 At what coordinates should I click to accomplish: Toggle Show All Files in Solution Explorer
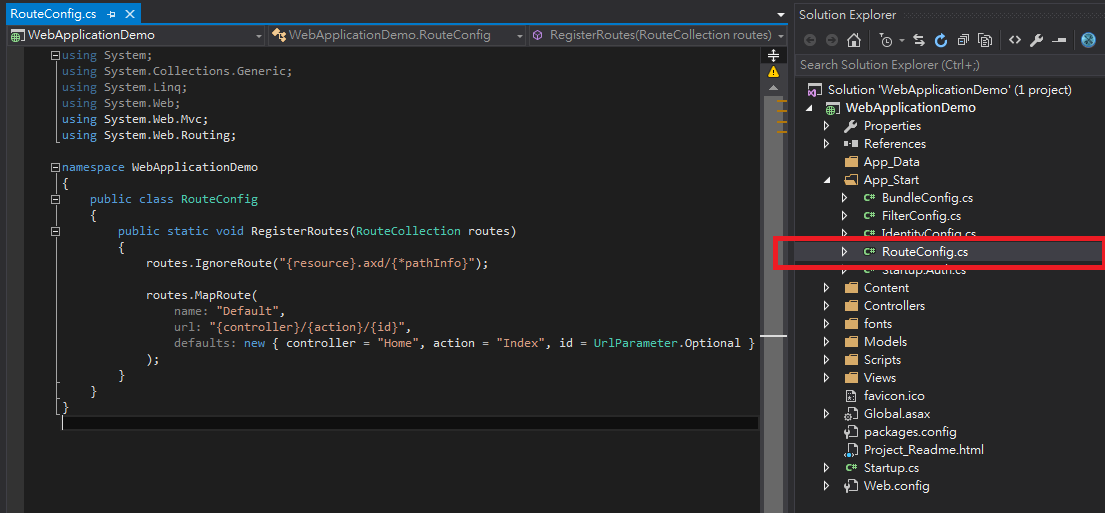[x=985, y=40]
